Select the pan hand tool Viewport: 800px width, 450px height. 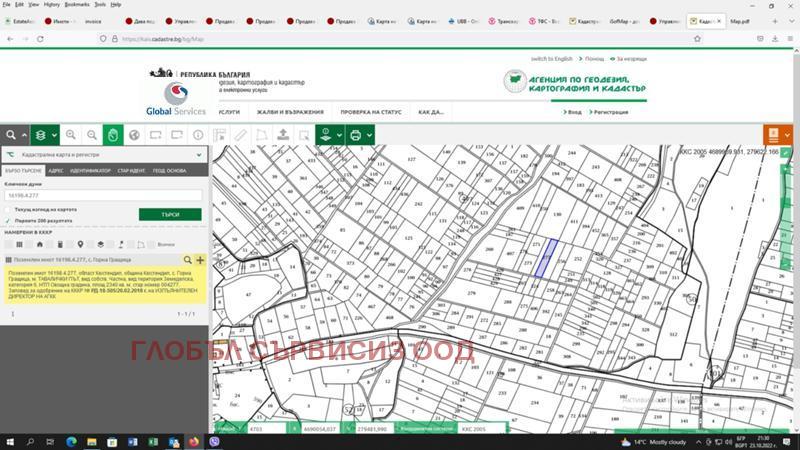point(113,135)
